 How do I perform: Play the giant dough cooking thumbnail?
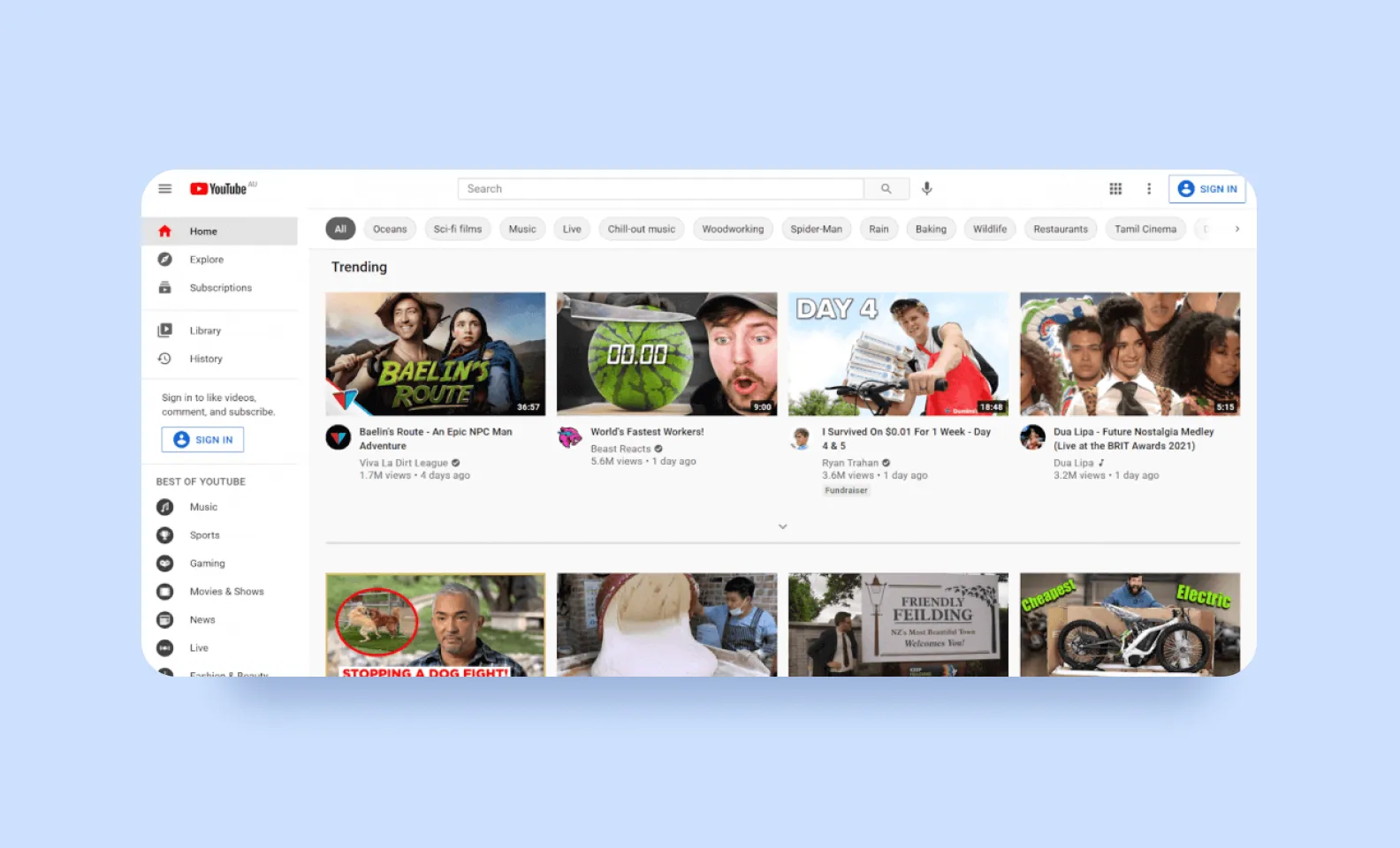(x=667, y=625)
